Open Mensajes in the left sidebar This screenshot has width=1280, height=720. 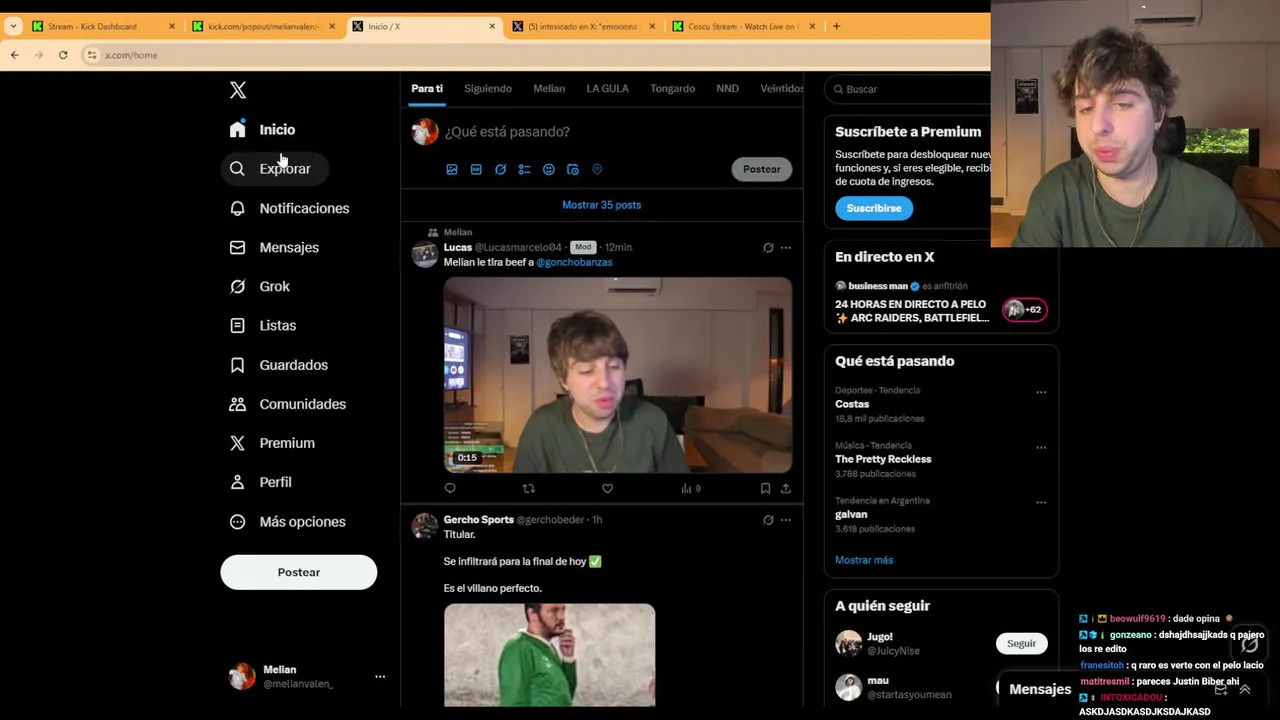pos(275,247)
